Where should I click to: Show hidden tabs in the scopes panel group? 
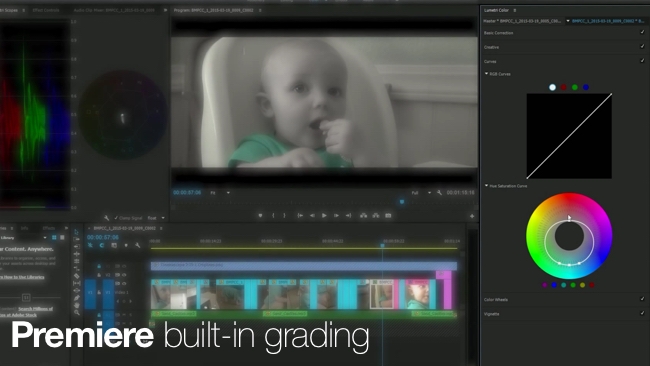165,10
